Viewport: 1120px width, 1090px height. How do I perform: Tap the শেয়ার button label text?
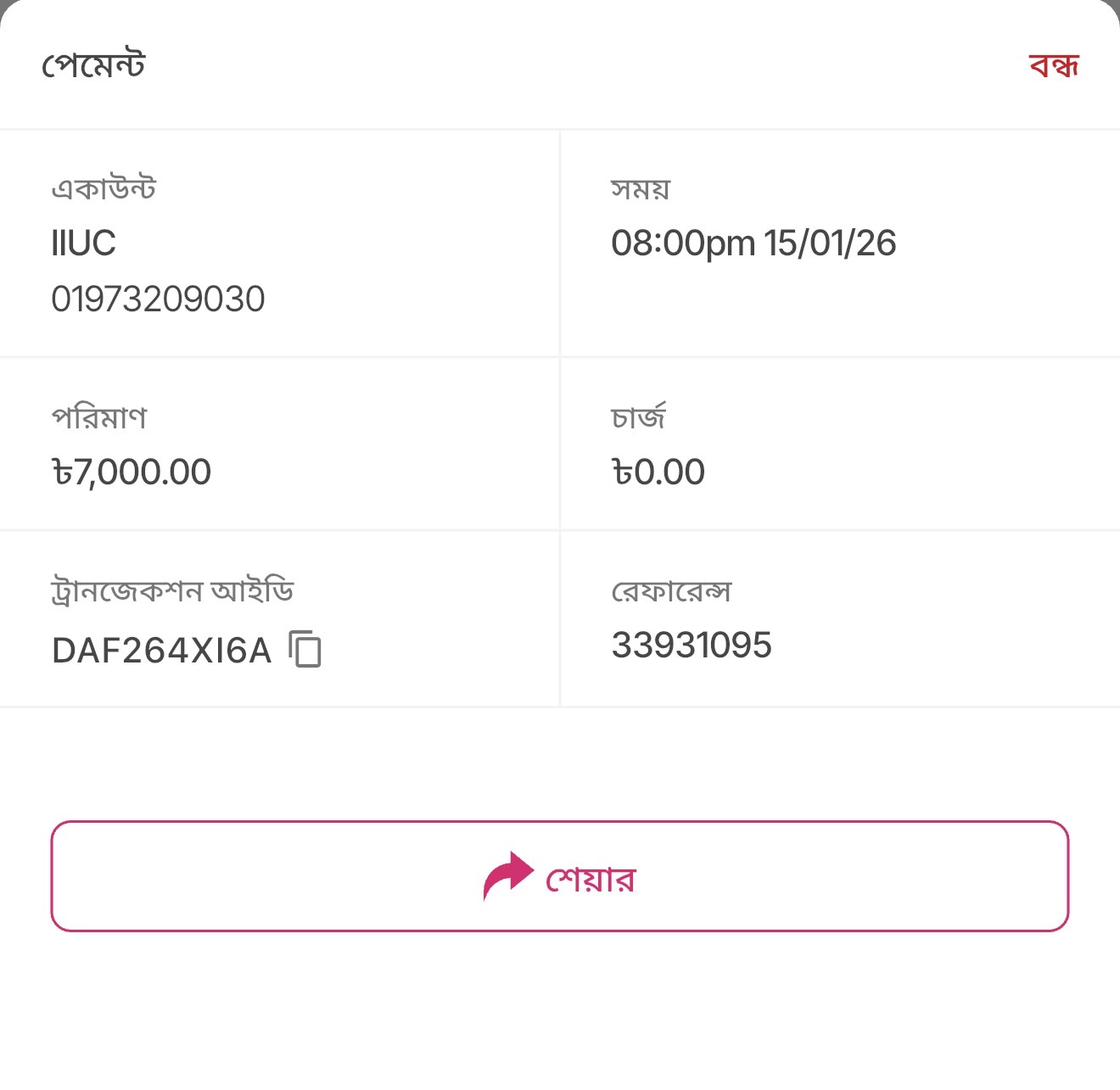(x=591, y=879)
